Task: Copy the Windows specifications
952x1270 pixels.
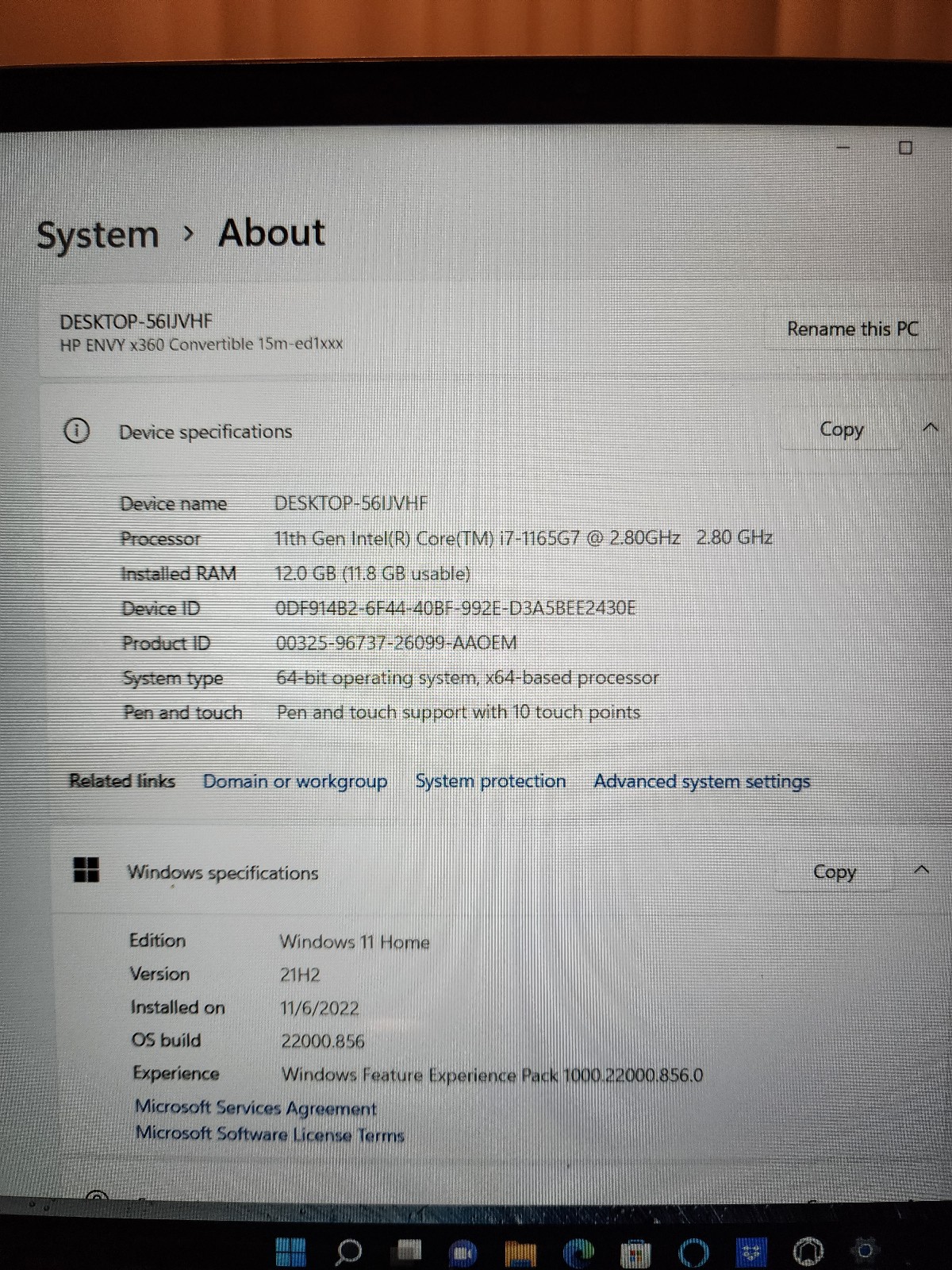Action: click(835, 872)
